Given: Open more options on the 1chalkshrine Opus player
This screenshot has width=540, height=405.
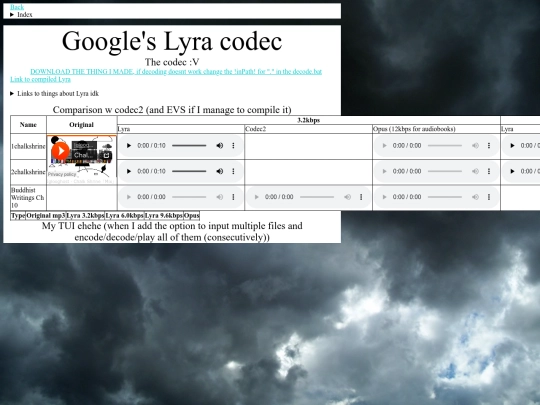Looking at the screenshot, I should pyautogui.click(x=489, y=146).
